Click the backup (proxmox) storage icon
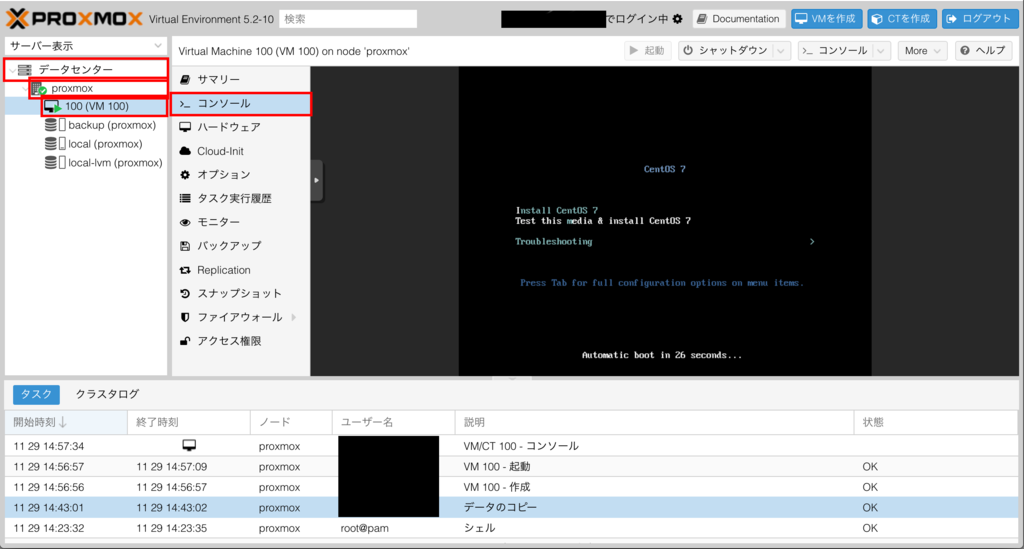This screenshot has width=1024, height=549. click(x=55, y=125)
